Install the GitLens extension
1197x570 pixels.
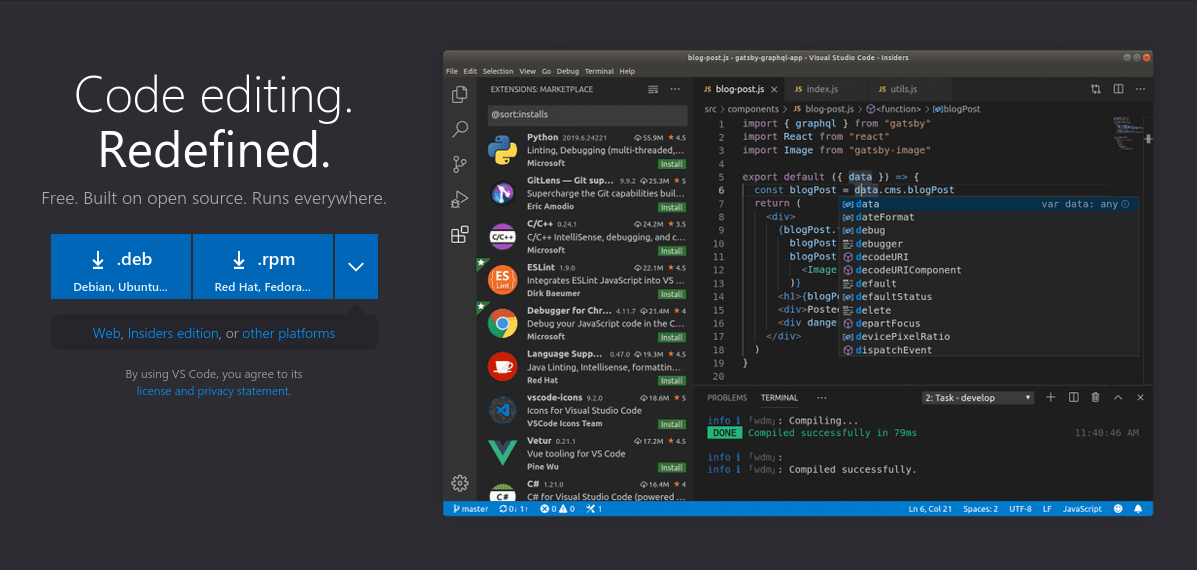pos(672,208)
